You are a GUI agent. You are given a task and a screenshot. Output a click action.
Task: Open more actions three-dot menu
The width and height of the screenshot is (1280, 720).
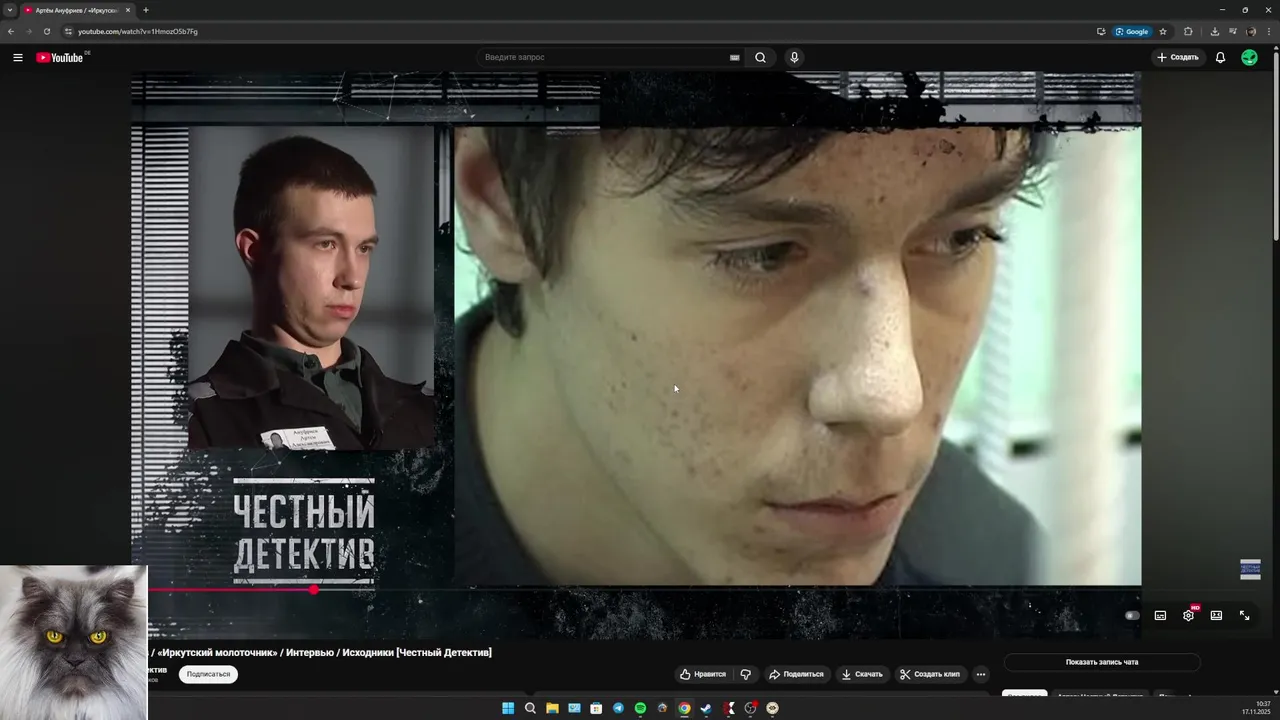pyautogui.click(x=981, y=674)
